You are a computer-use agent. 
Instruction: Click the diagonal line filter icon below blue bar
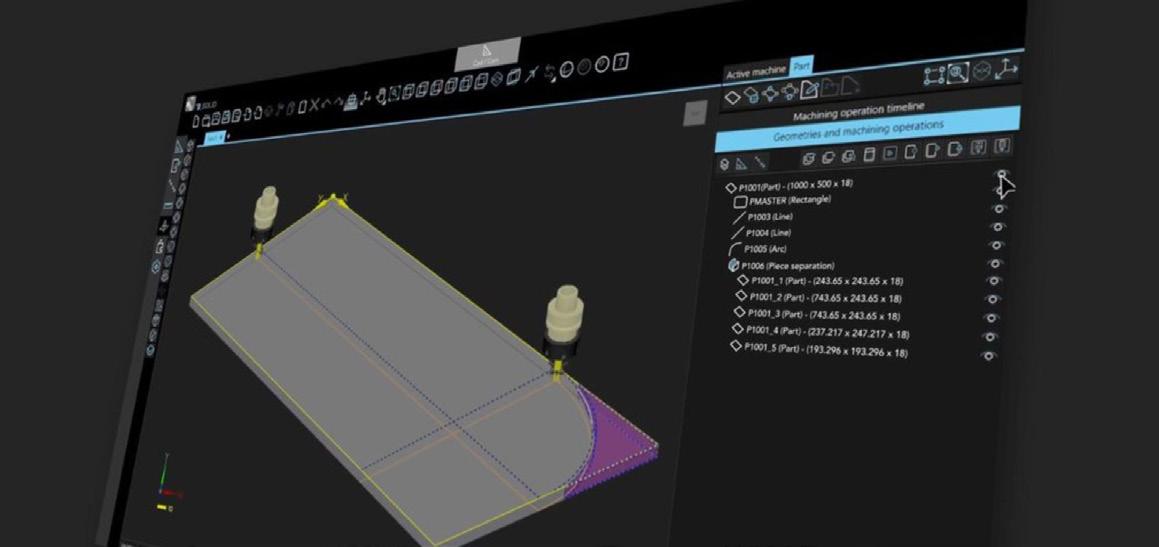(x=760, y=162)
